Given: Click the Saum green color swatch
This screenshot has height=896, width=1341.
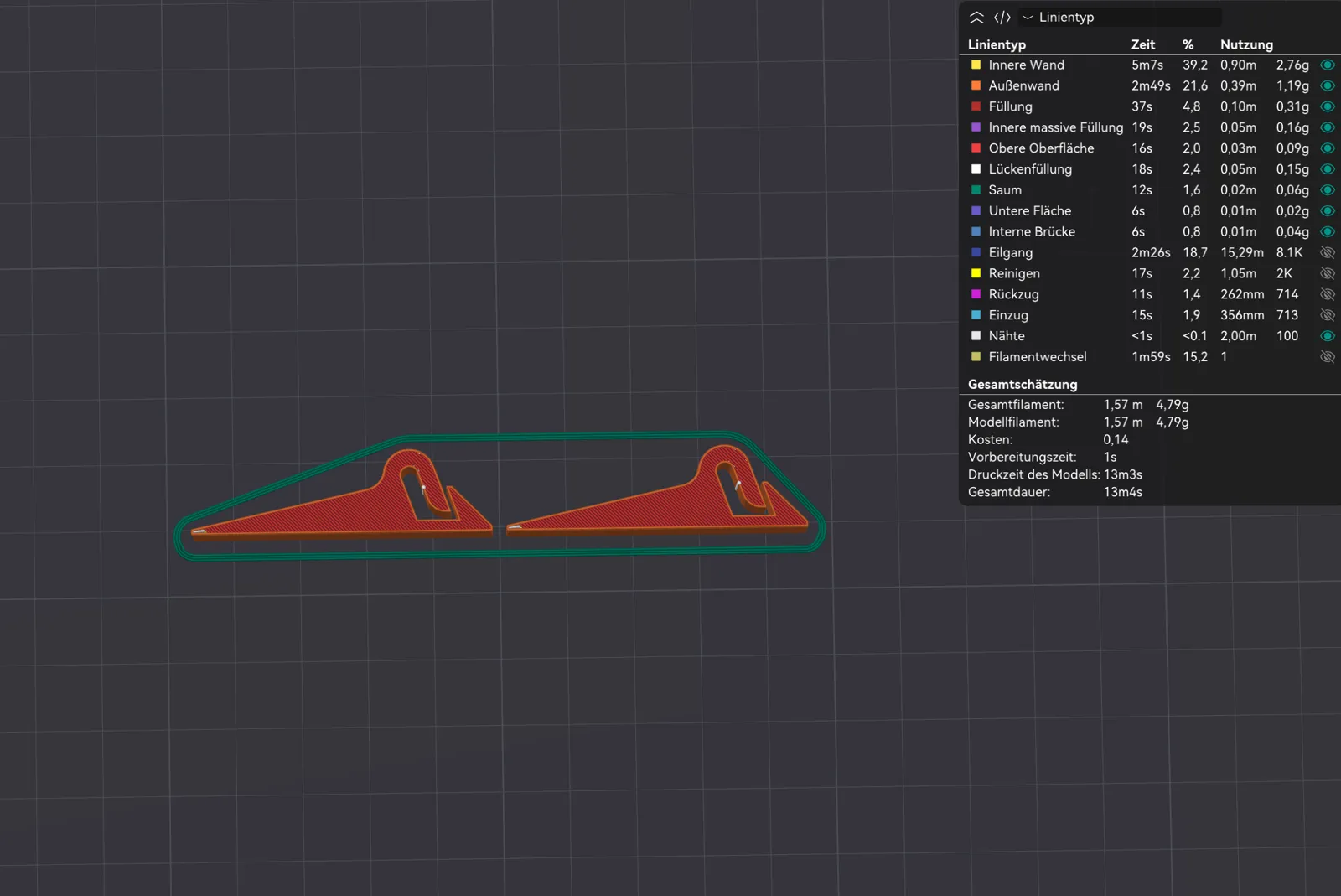Looking at the screenshot, I should (976, 190).
